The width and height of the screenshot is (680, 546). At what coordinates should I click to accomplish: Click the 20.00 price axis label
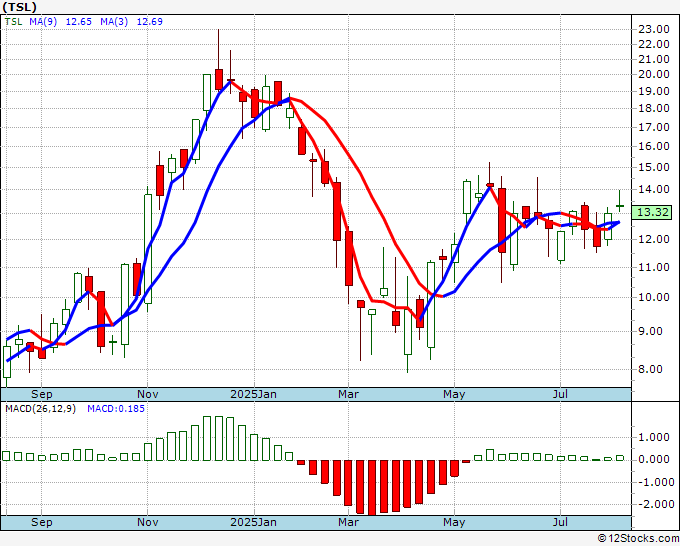[654, 74]
